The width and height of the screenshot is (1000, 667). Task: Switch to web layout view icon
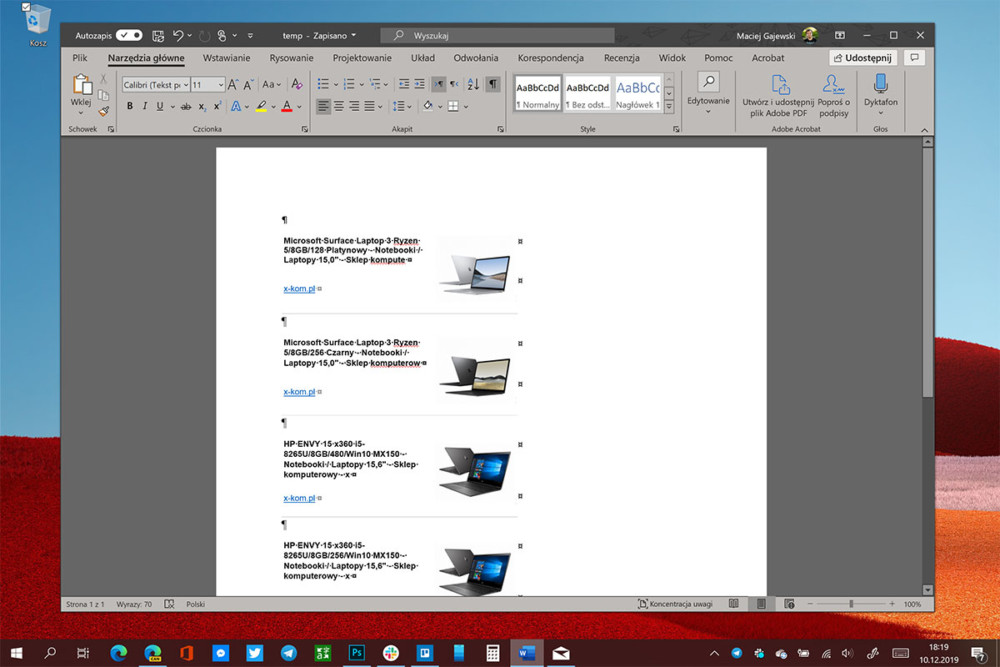click(789, 604)
